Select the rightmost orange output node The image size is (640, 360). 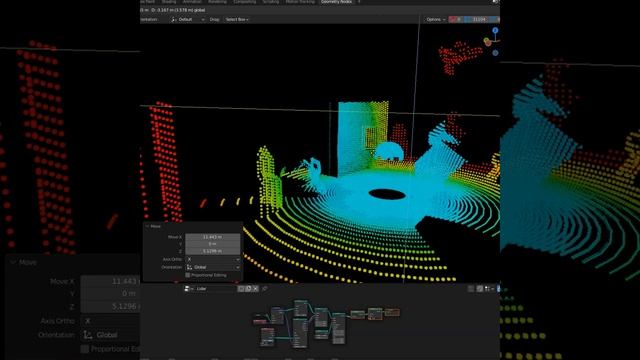pos(392,312)
